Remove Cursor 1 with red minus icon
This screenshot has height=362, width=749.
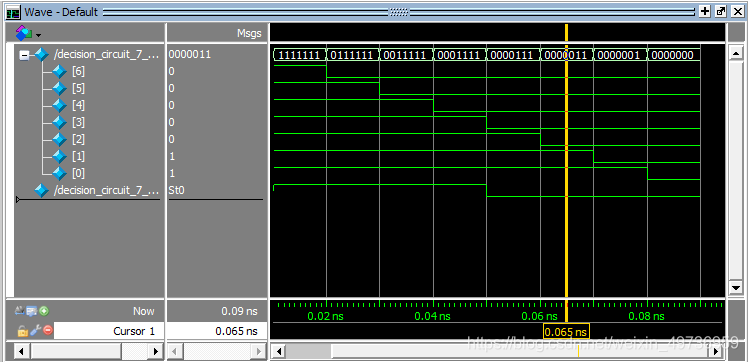click(48, 330)
